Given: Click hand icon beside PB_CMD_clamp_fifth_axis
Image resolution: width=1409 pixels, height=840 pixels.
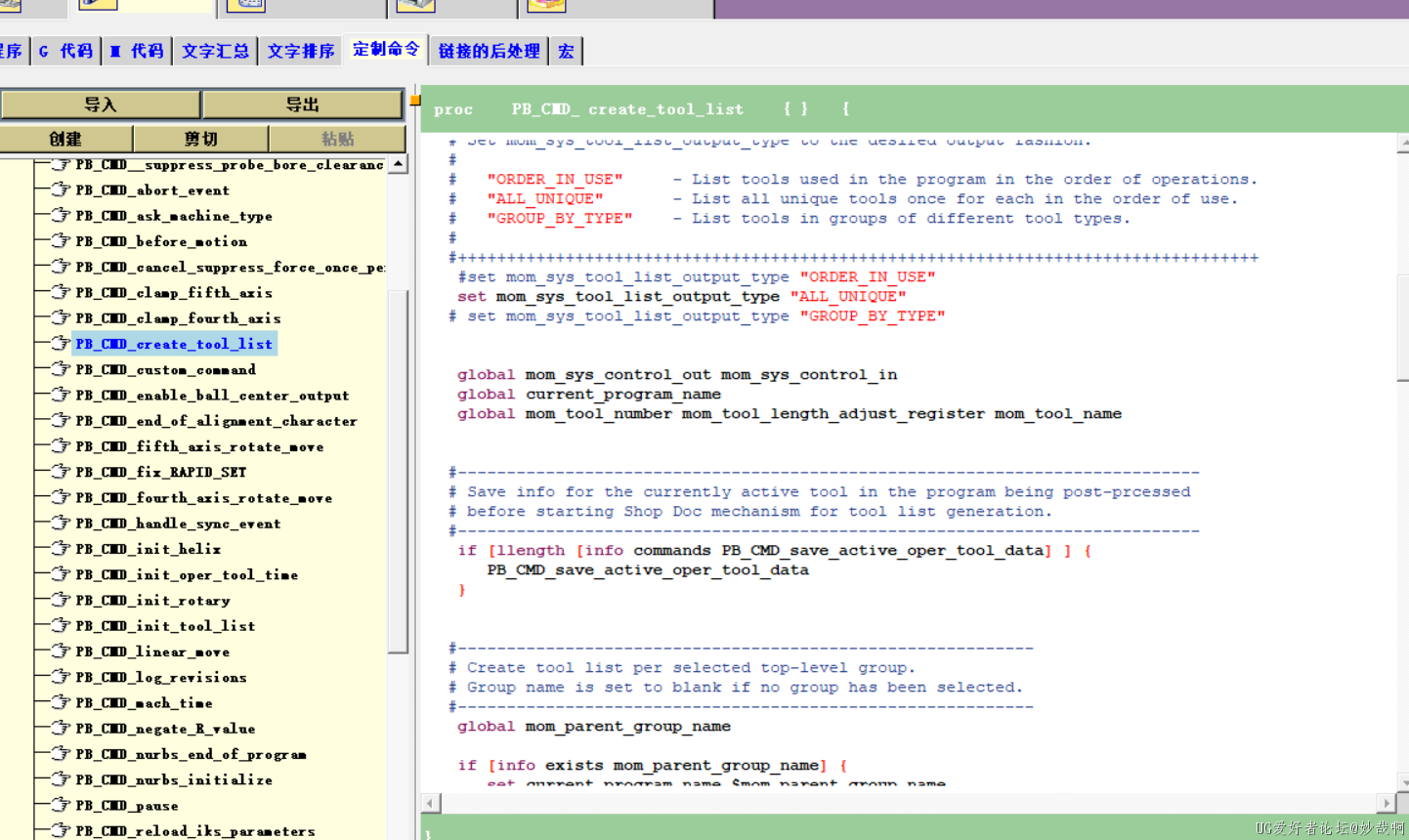Looking at the screenshot, I should pos(61,292).
